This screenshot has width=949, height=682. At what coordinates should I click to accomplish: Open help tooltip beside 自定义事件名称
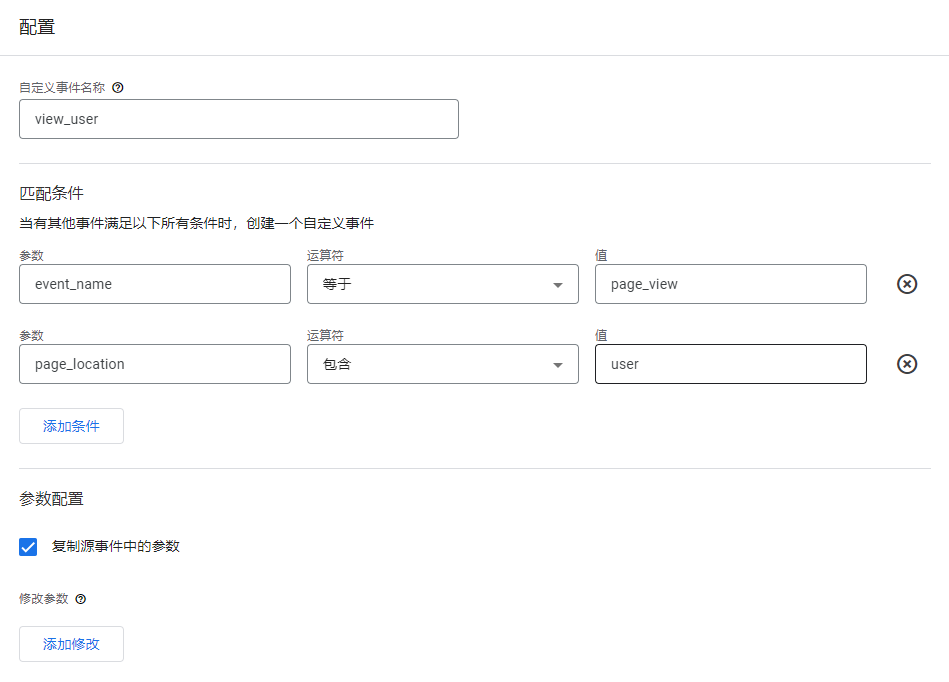(x=118, y=88)
